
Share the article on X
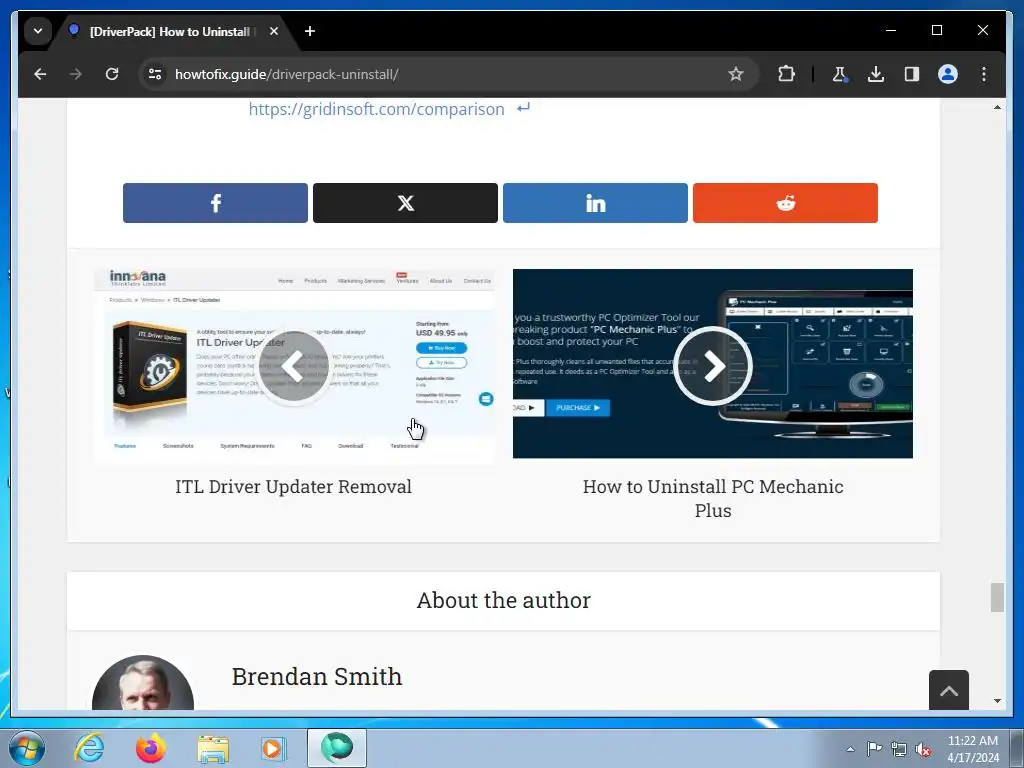click(406, 203)
